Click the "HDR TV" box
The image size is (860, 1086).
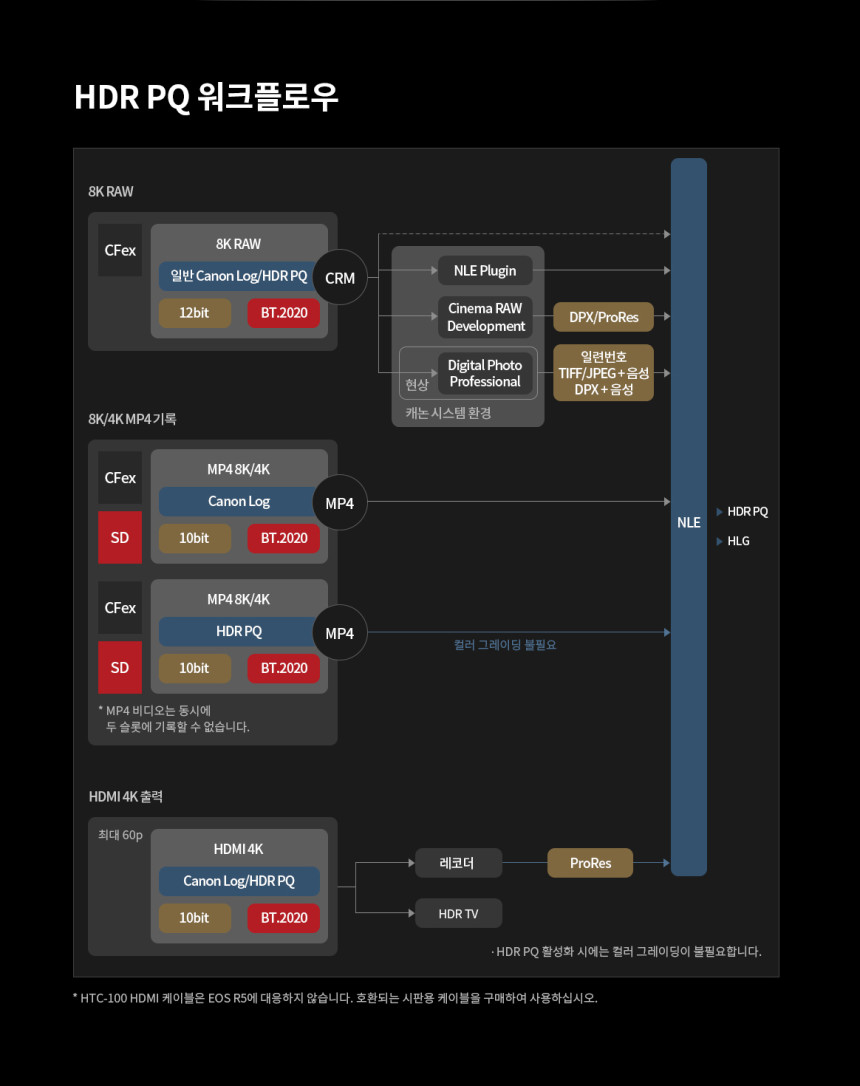pyautogui.click(x=458, y=914)
